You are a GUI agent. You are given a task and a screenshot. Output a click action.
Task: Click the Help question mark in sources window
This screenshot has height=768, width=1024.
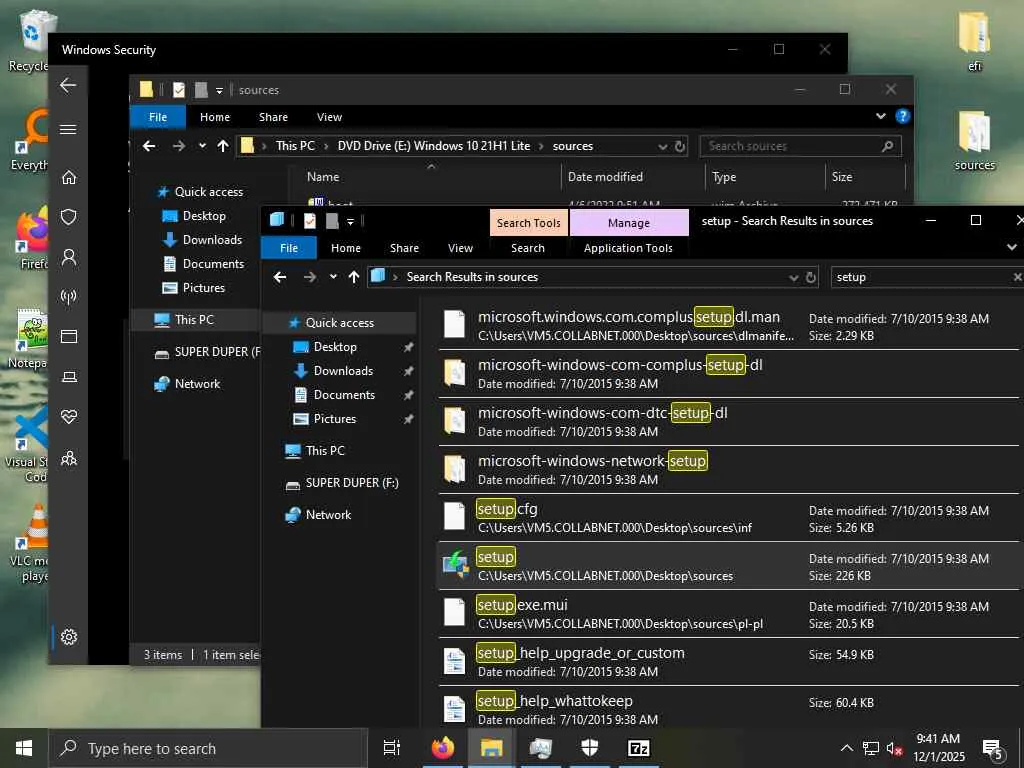[903, 116]
